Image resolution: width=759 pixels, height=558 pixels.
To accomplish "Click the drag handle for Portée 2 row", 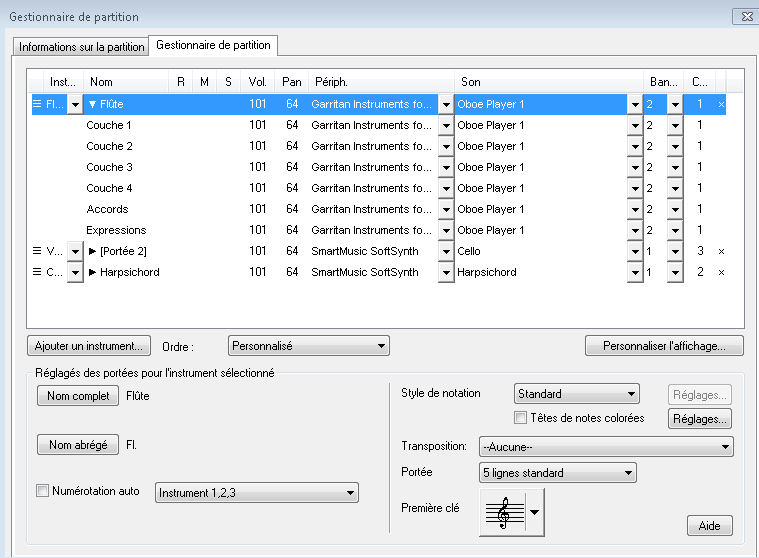I will click(x=38, y=251).
